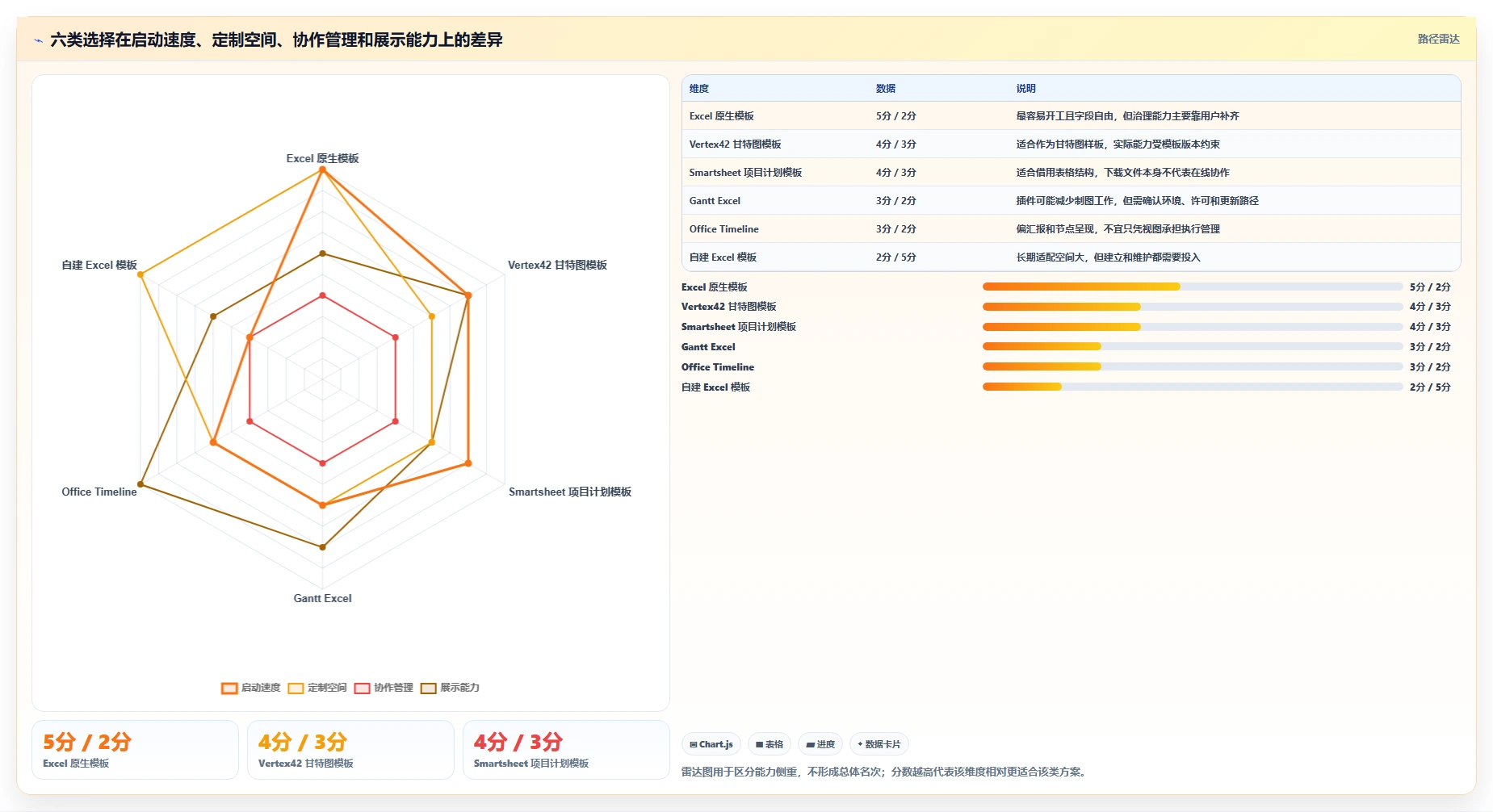Click the Gantt Excel progress bar
The width and height of the screenshot is (1493, 812).
point(1193,346)
